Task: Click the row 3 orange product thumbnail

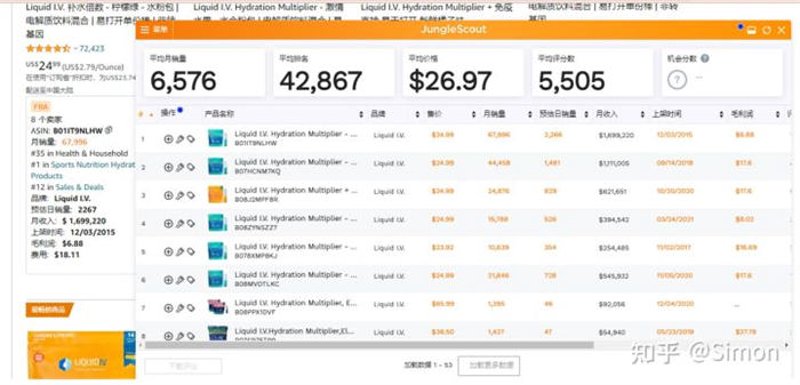Action: coord(217,195)
